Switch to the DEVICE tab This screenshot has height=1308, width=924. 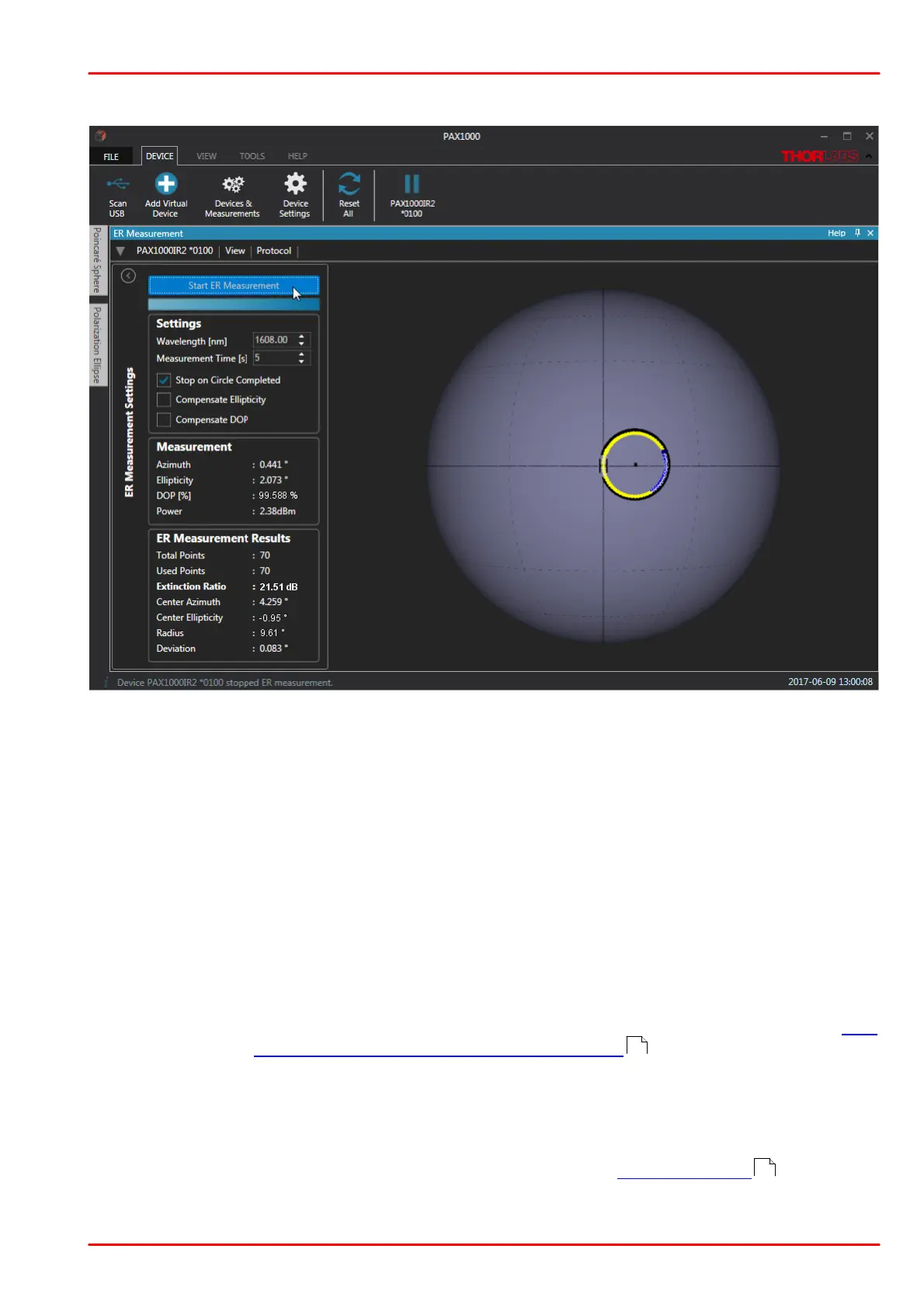160,156
